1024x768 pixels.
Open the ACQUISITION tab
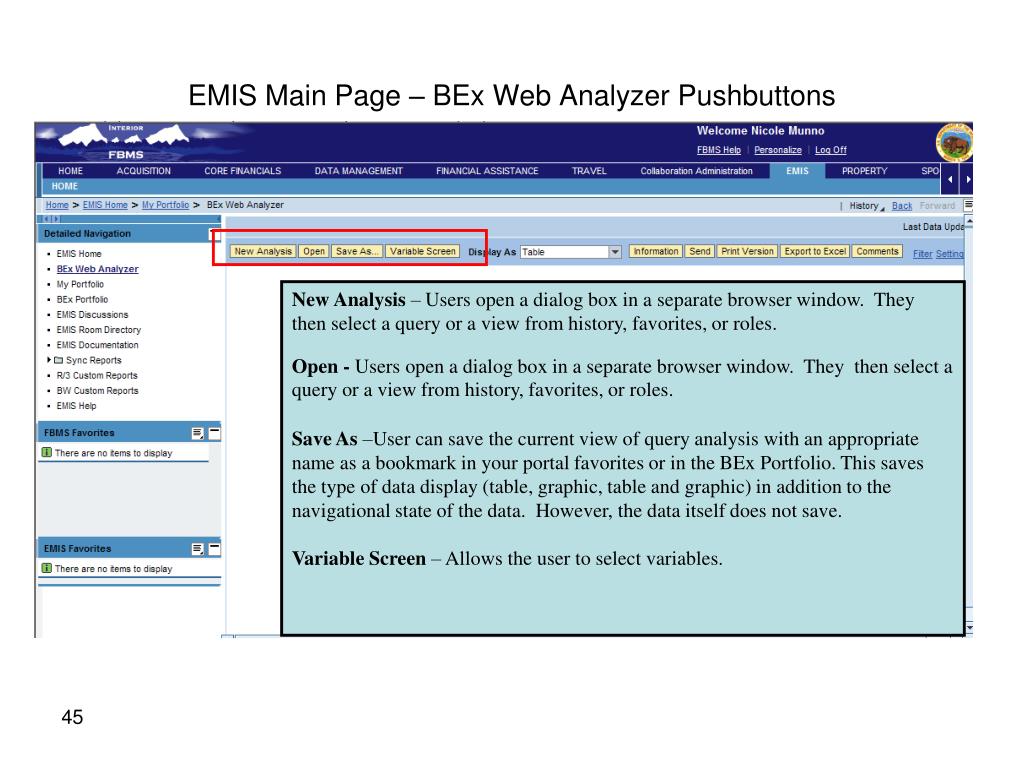click(144, 171)
